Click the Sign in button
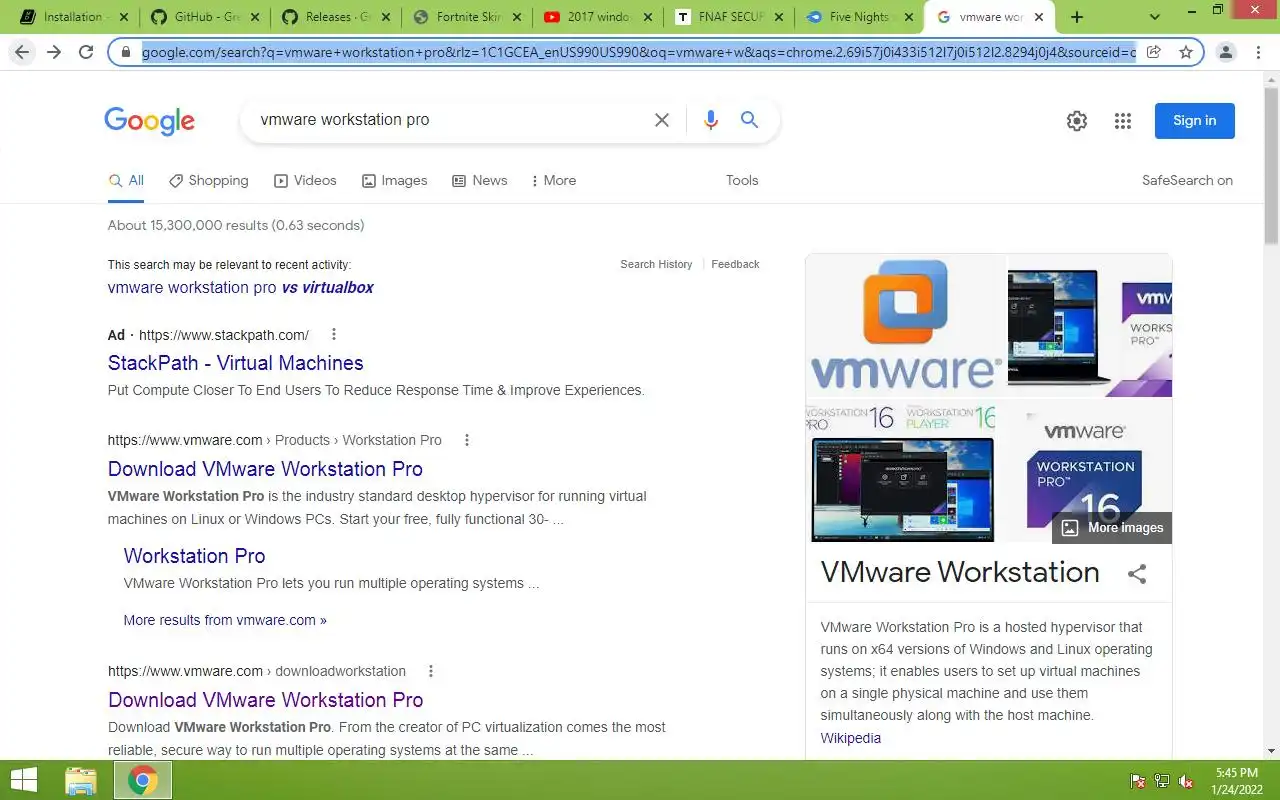Screen dimensions: 1280x800 point(1195,121)
